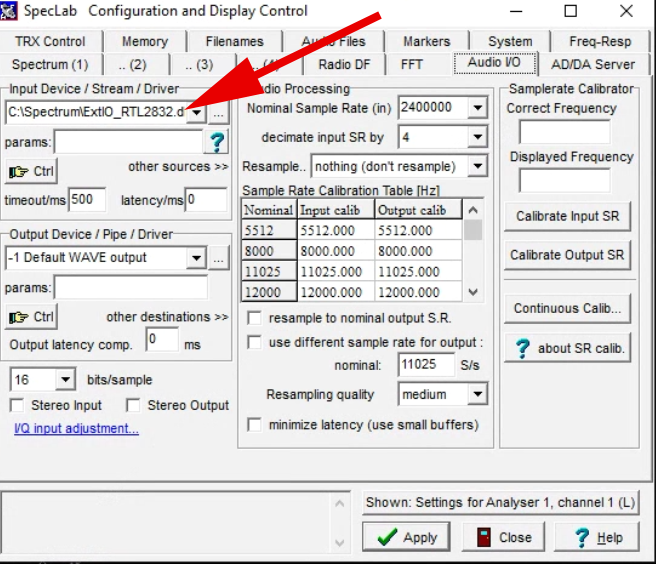
Task: Open Help from bottom button
Action: [597, 537]
